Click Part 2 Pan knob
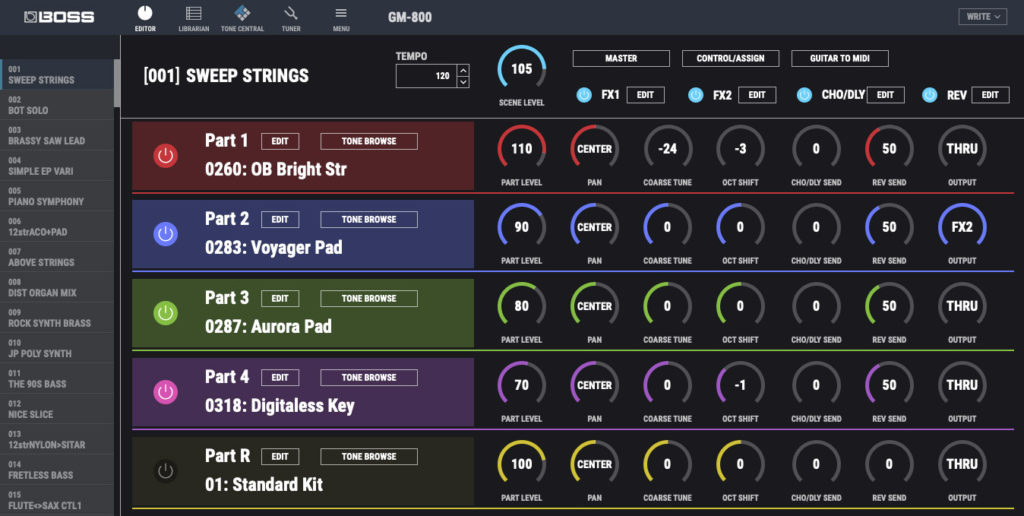1024x516 pixels. pyautogui.click(x=594, y=227)
